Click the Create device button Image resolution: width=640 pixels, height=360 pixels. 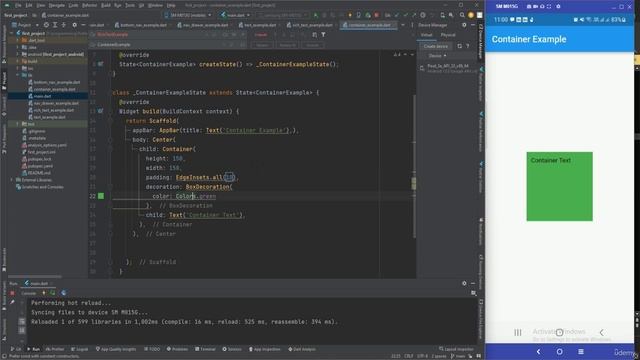pyautogui.click(x=436, y=46)
